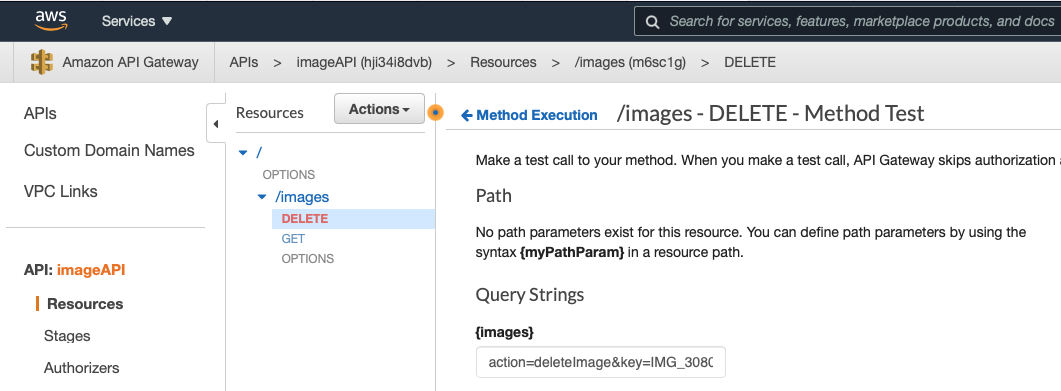The height and width of the screenshot is (391, 1061).
Task: Click the Method Test page title
Action: point(770,113)
